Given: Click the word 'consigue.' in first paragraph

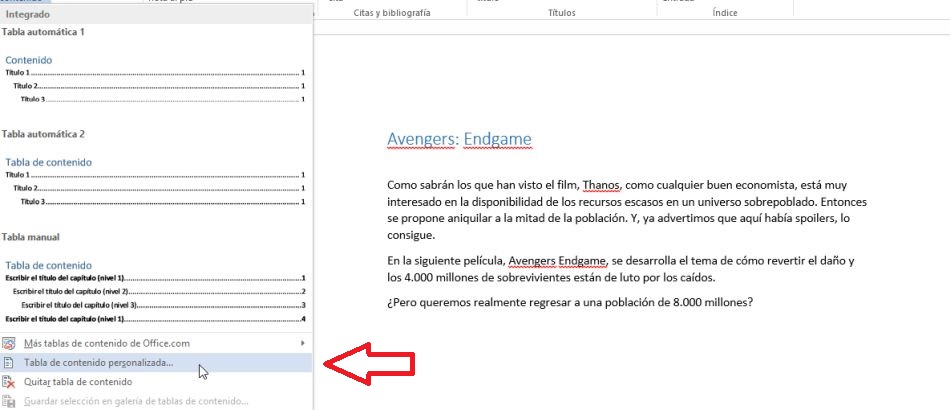Looking at the screenshot, I should point(411,235).
